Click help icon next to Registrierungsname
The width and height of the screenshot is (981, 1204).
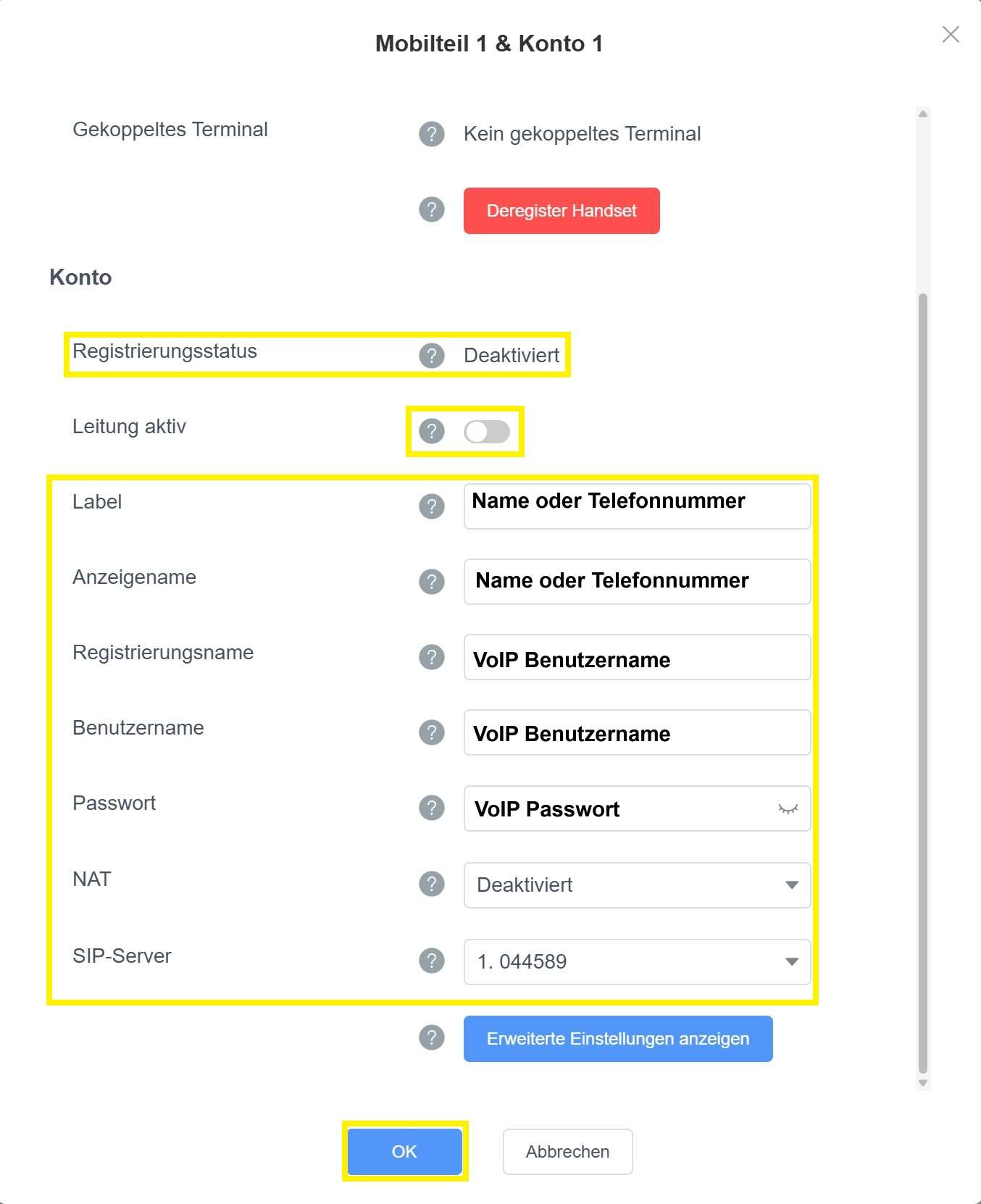click(x=432, y=657)
